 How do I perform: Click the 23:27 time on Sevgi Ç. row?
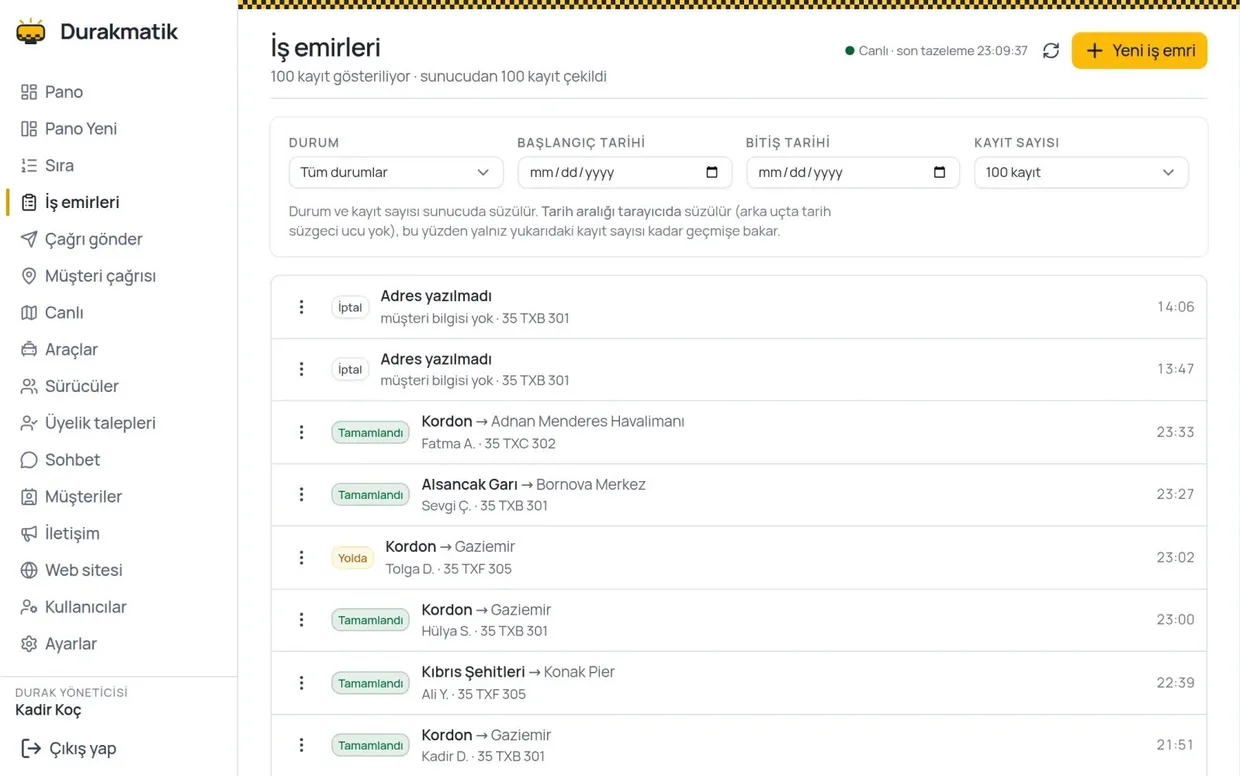coord(1175,494)
